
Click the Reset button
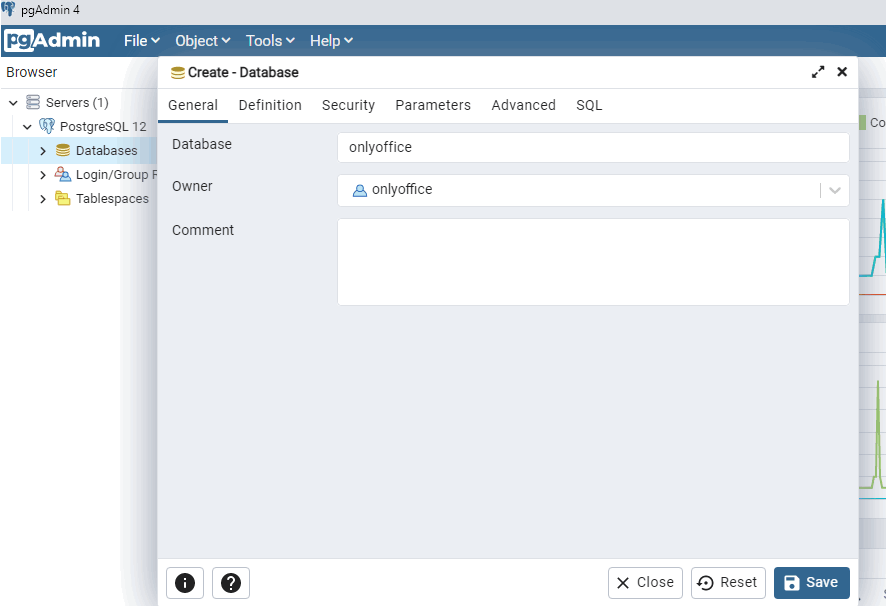click(728, 582)
